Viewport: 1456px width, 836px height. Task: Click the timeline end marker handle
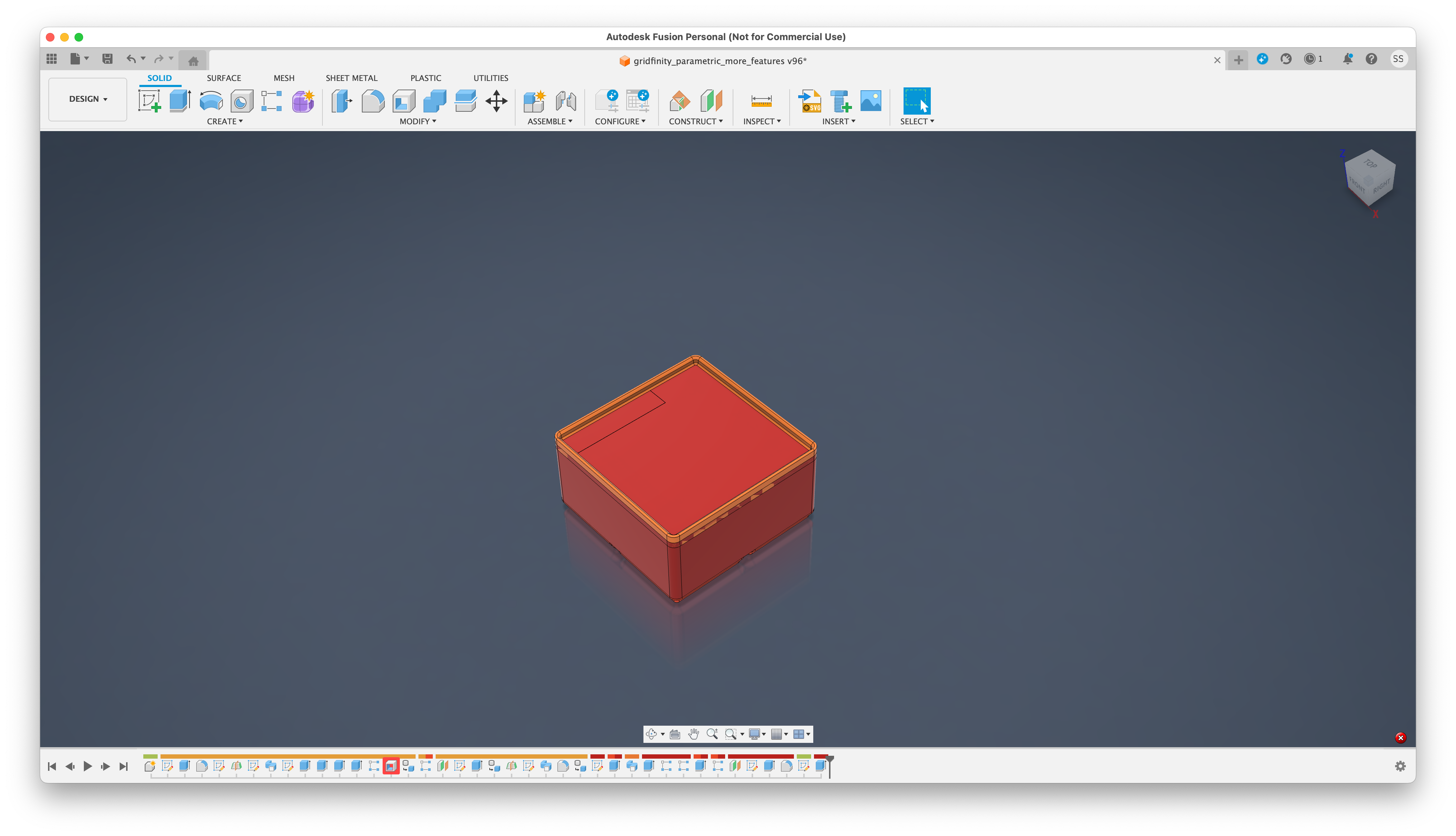(830, 760)
